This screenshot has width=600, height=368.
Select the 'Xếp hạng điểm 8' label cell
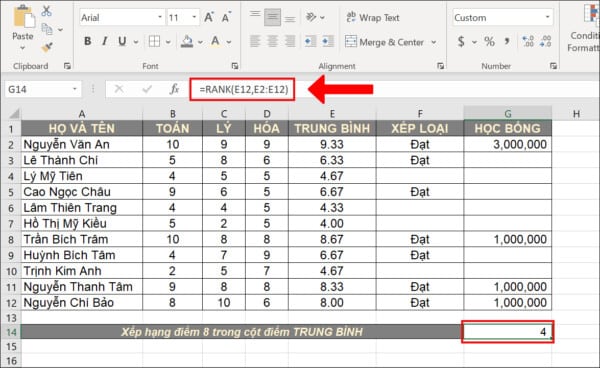click(242, 332)
